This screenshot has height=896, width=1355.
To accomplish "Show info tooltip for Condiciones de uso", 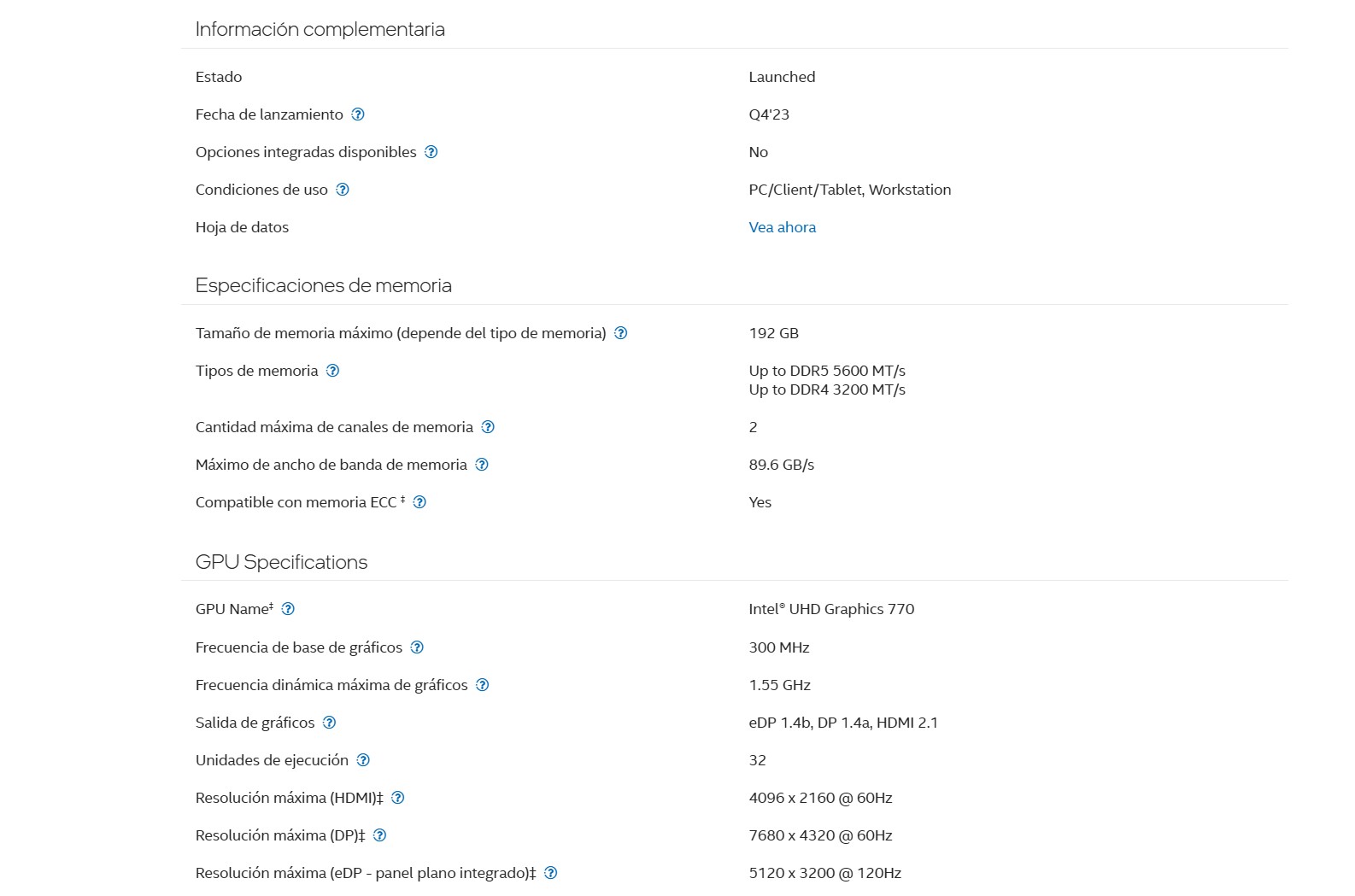I will pyautogui.click(x=343, y=190).
